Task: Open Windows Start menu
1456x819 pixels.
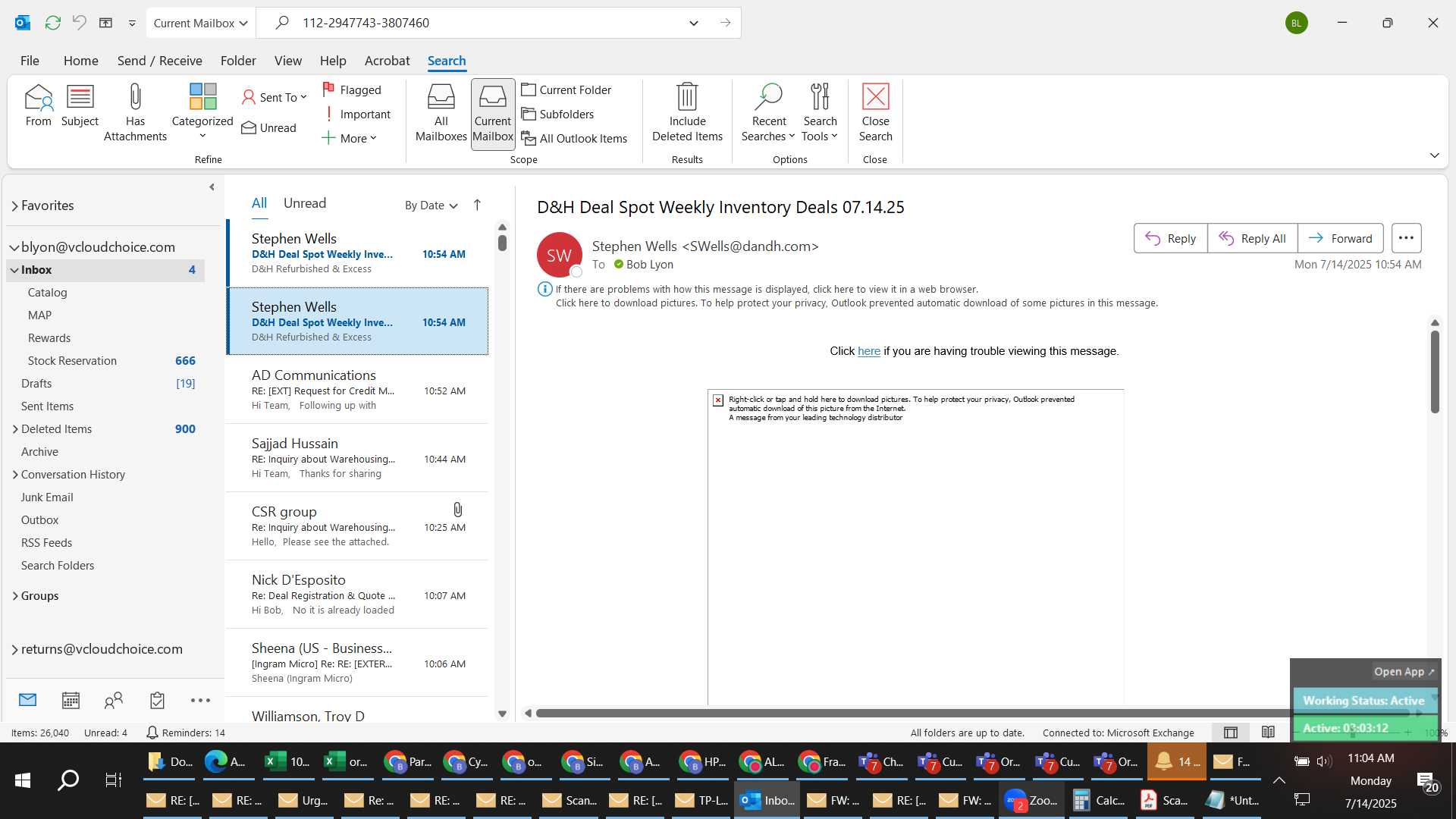Action: click(x=23, y=780)
